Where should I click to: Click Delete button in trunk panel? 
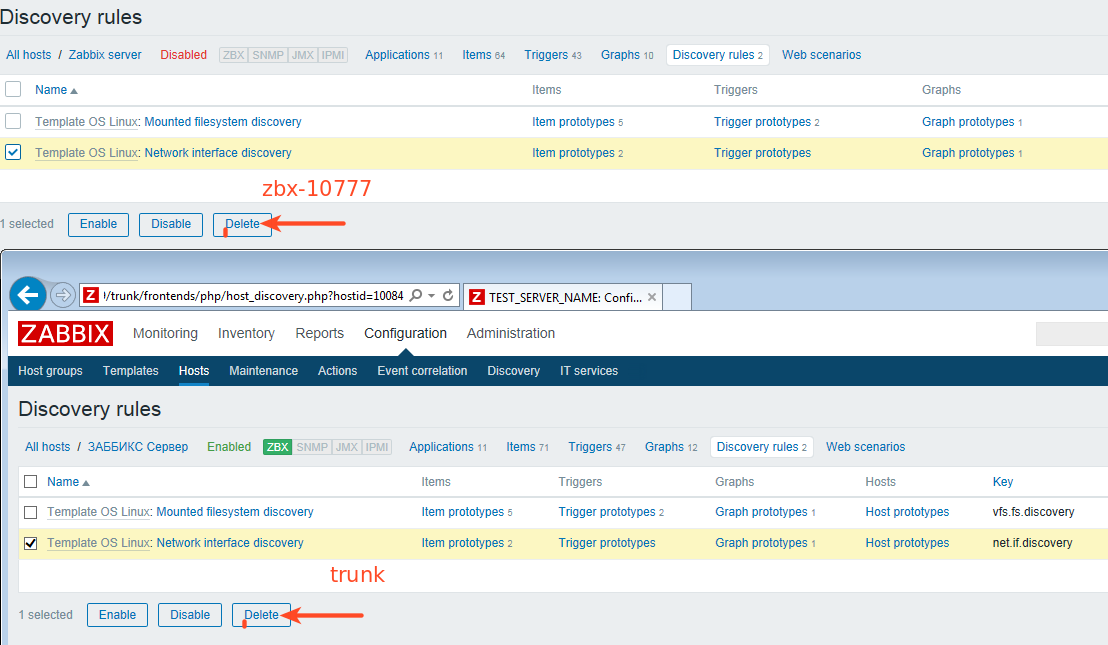coord(261,615)
